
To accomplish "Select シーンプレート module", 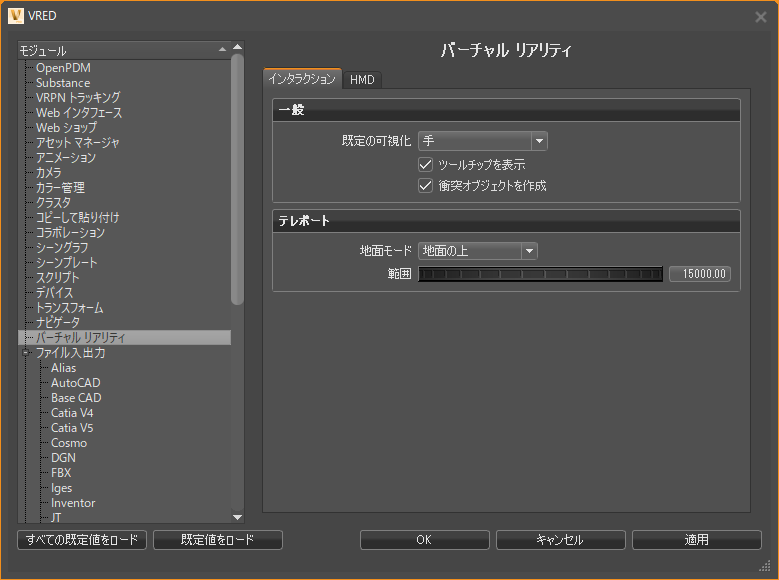I will point(67,262).
